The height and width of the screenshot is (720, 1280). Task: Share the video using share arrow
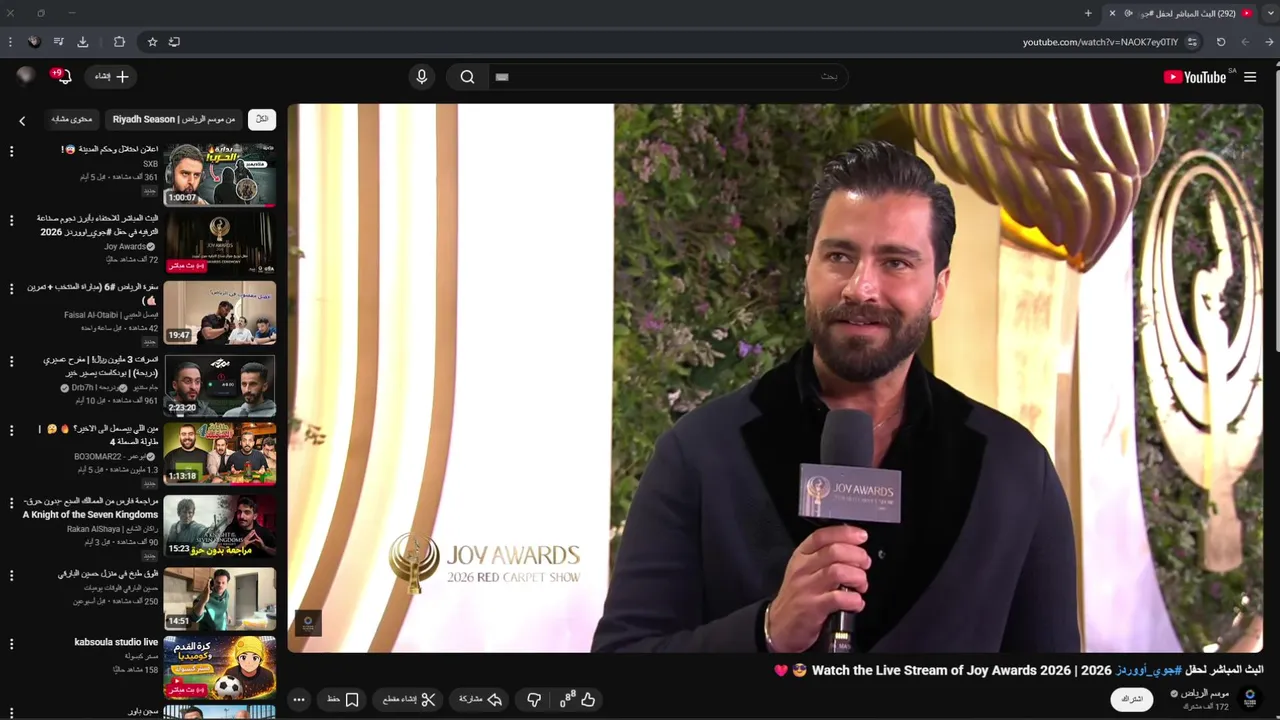click(480, 700)
